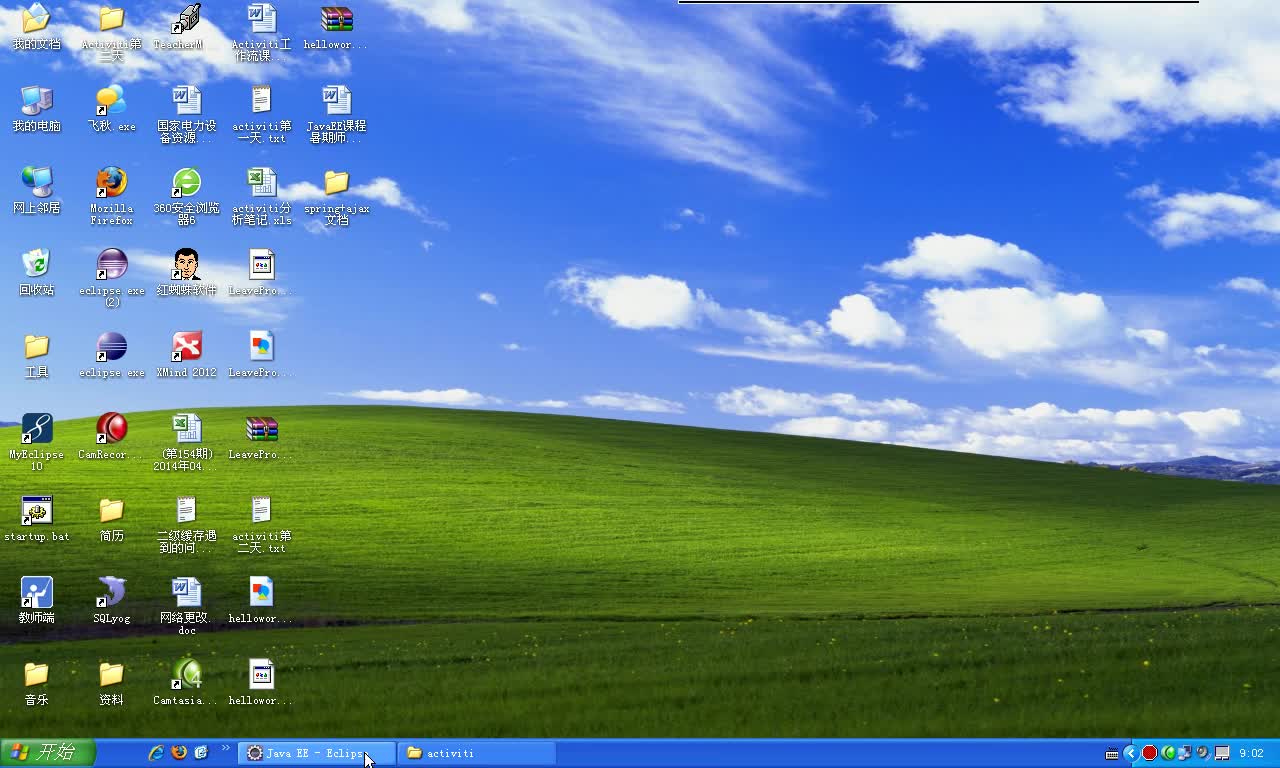The width and height of the screenshot is (1280, 768).
Task: Select the activiti第一天.txt file
Action: (261, 114)
